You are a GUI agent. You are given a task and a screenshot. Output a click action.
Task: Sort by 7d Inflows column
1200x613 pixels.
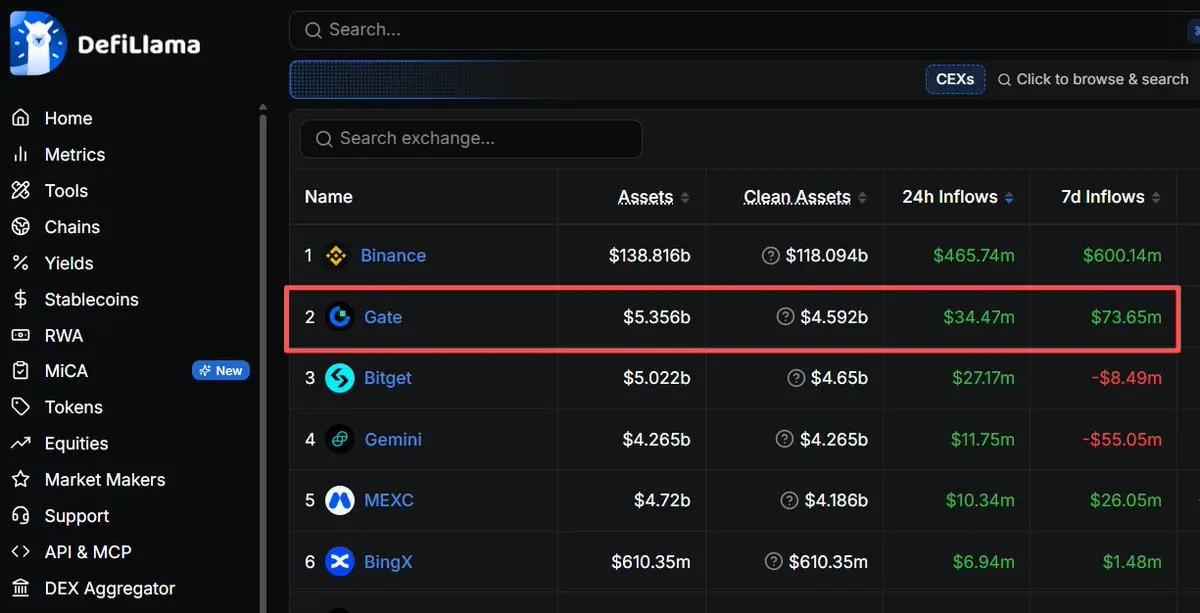[x=1111, y=197]
